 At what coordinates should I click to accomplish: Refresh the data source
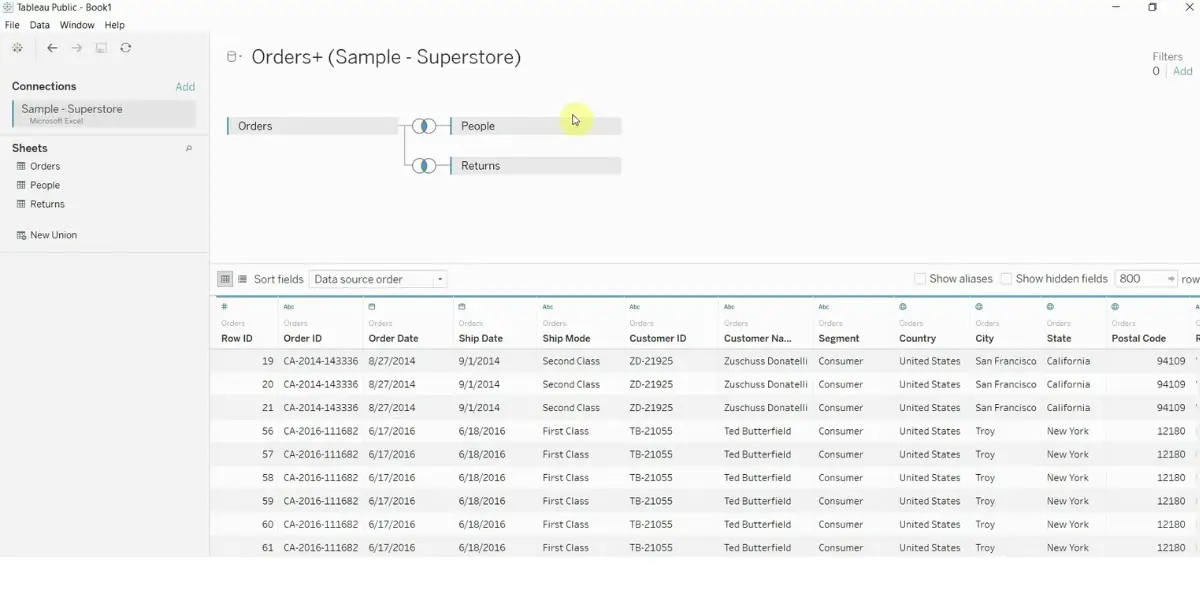pos(125,48)
